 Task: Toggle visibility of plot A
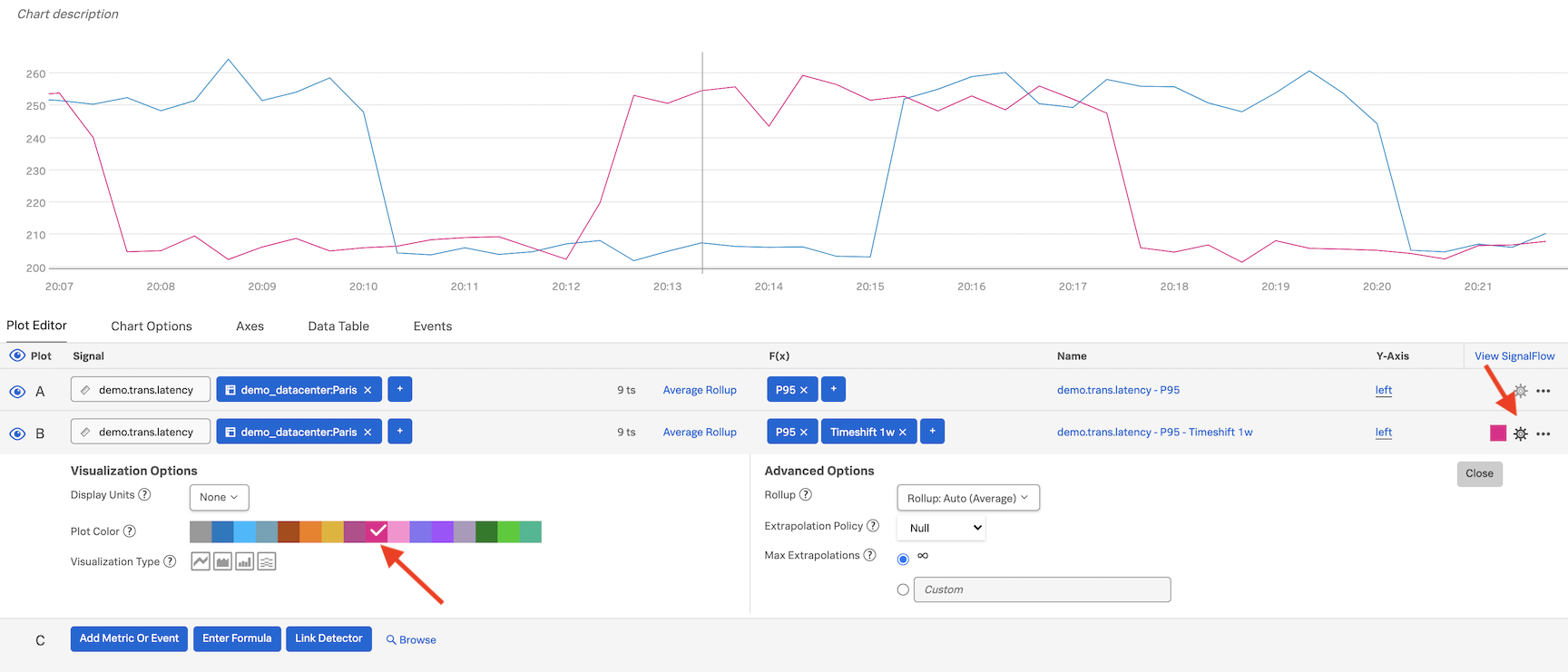pos(17,392)
